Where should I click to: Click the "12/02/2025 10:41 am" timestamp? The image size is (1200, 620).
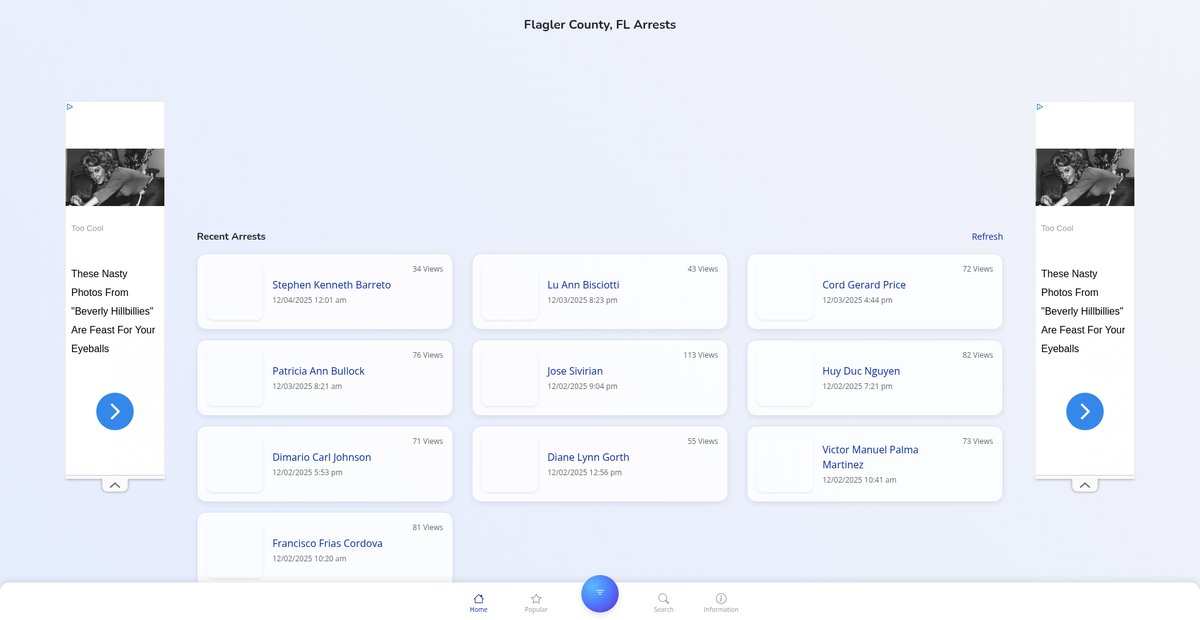click(859, 480)
